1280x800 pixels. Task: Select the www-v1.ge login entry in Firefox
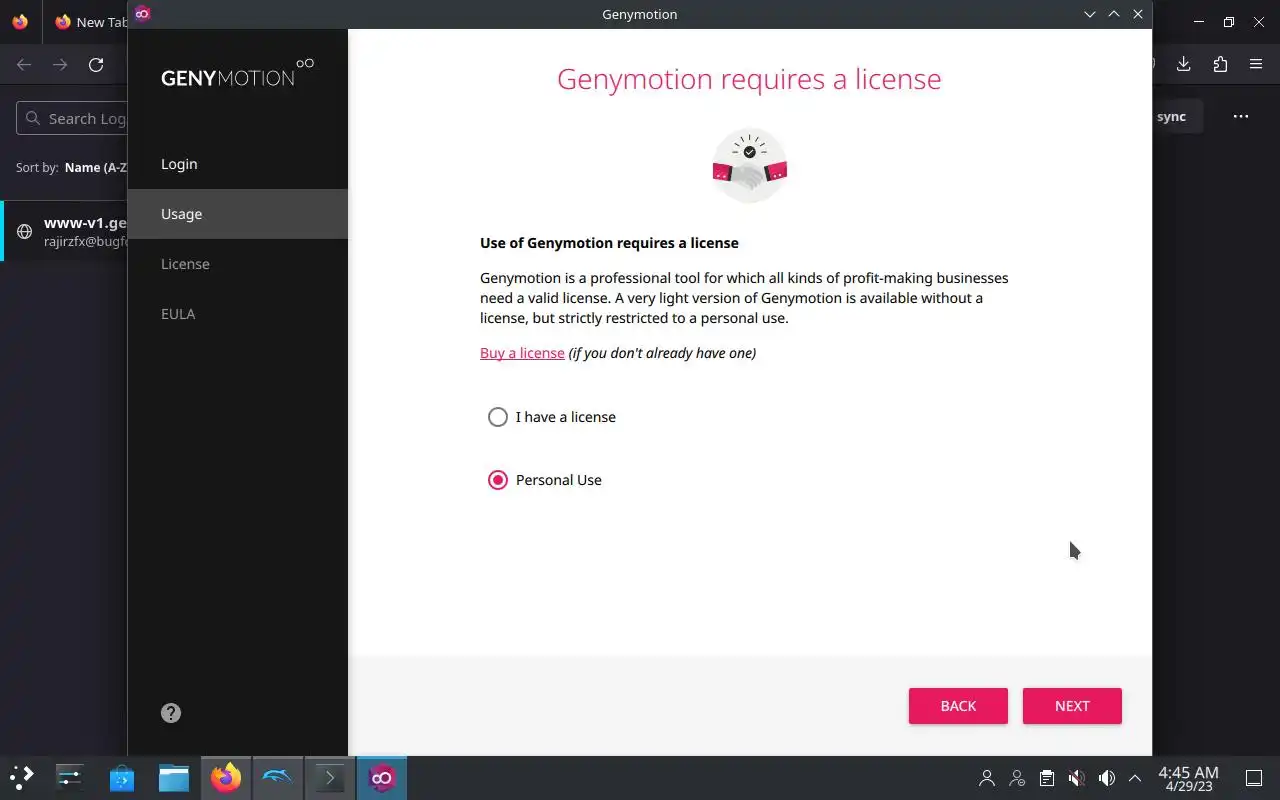65,231
